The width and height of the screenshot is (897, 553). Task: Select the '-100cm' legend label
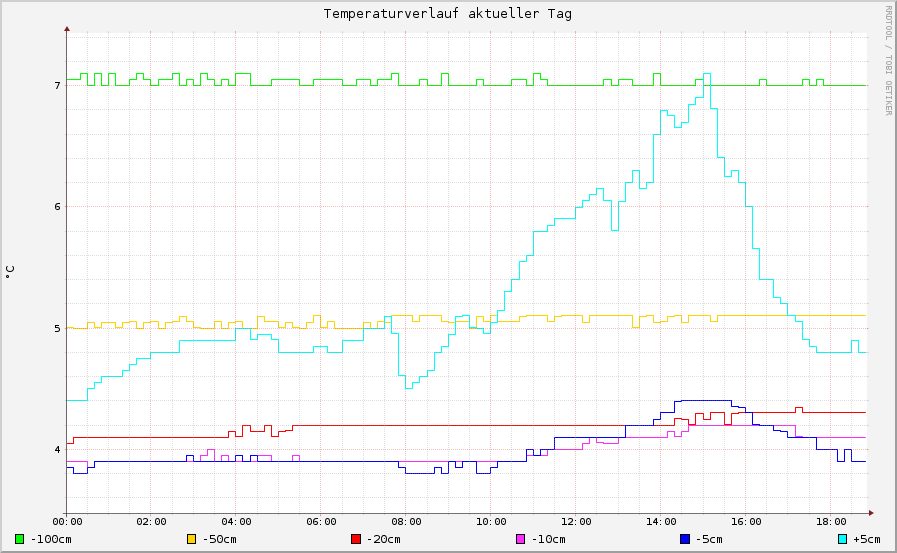(x=51, y=539)
